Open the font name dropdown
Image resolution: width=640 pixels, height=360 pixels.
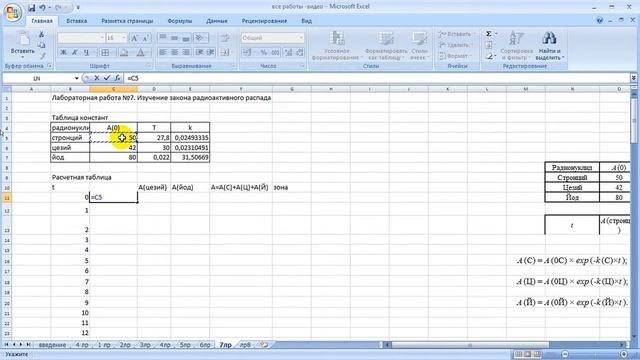102,38
